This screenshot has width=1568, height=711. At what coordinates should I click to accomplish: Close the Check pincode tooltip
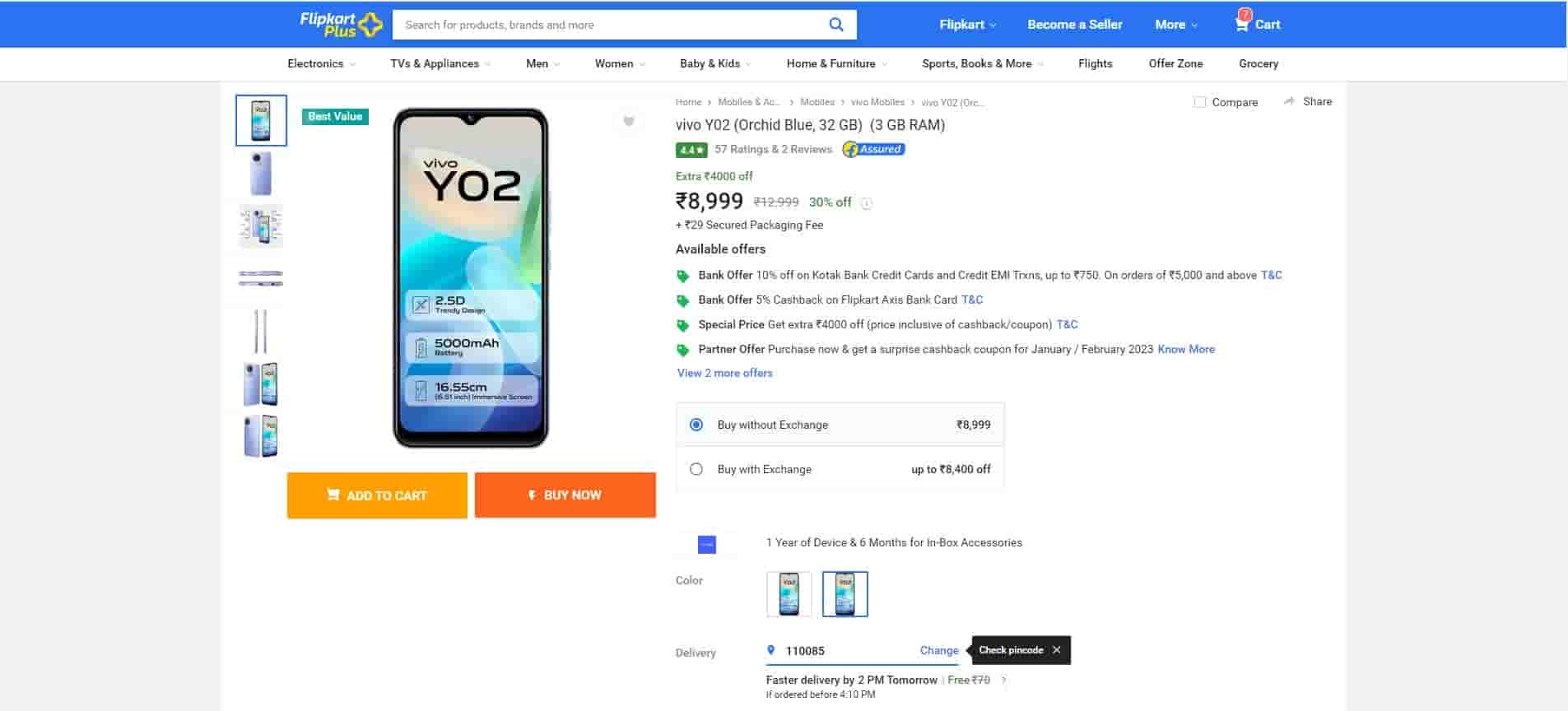1056,650
